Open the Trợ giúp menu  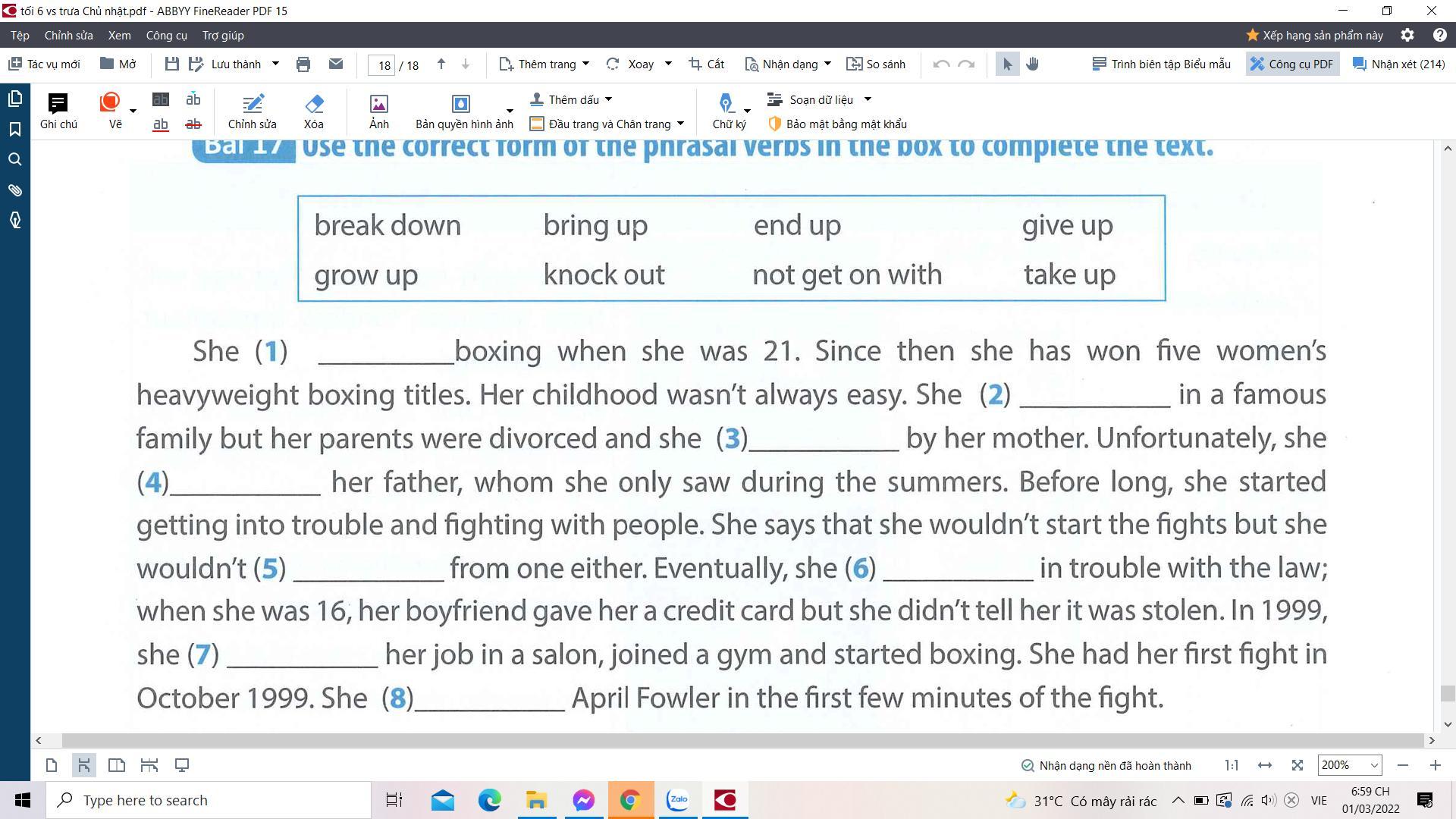(222, 36)
